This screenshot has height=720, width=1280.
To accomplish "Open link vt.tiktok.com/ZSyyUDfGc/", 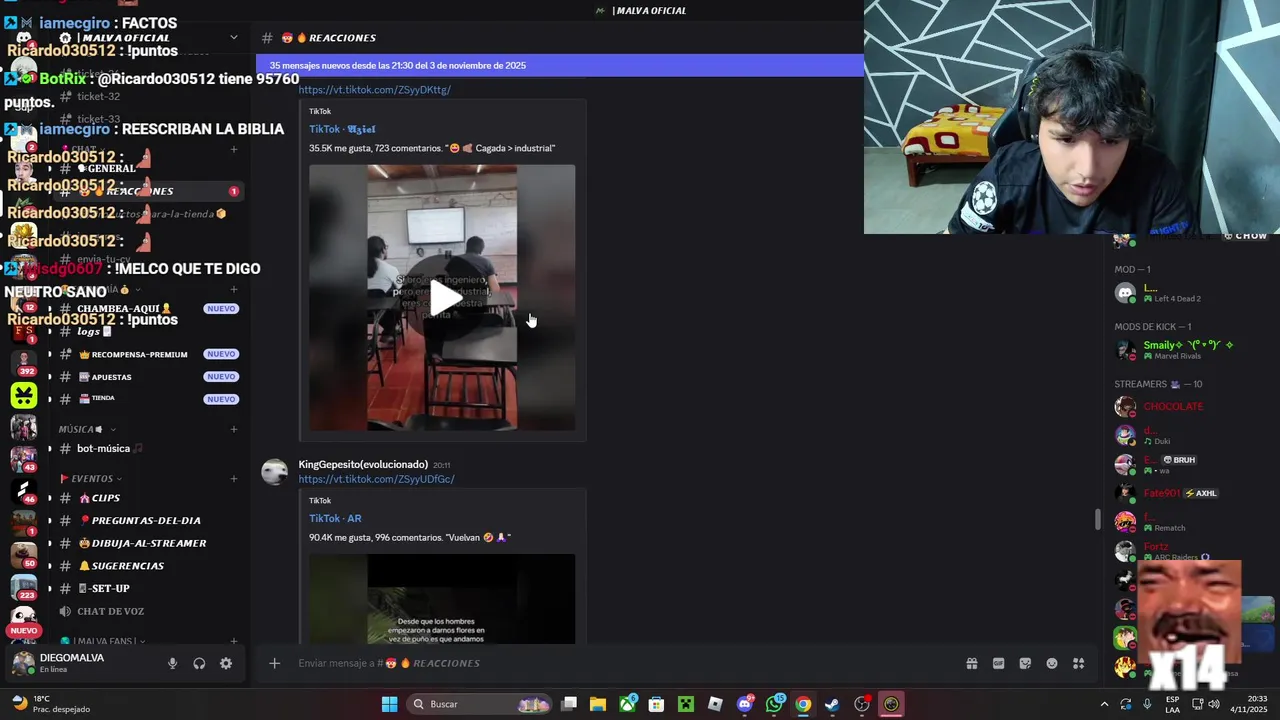I will [376, 479].
